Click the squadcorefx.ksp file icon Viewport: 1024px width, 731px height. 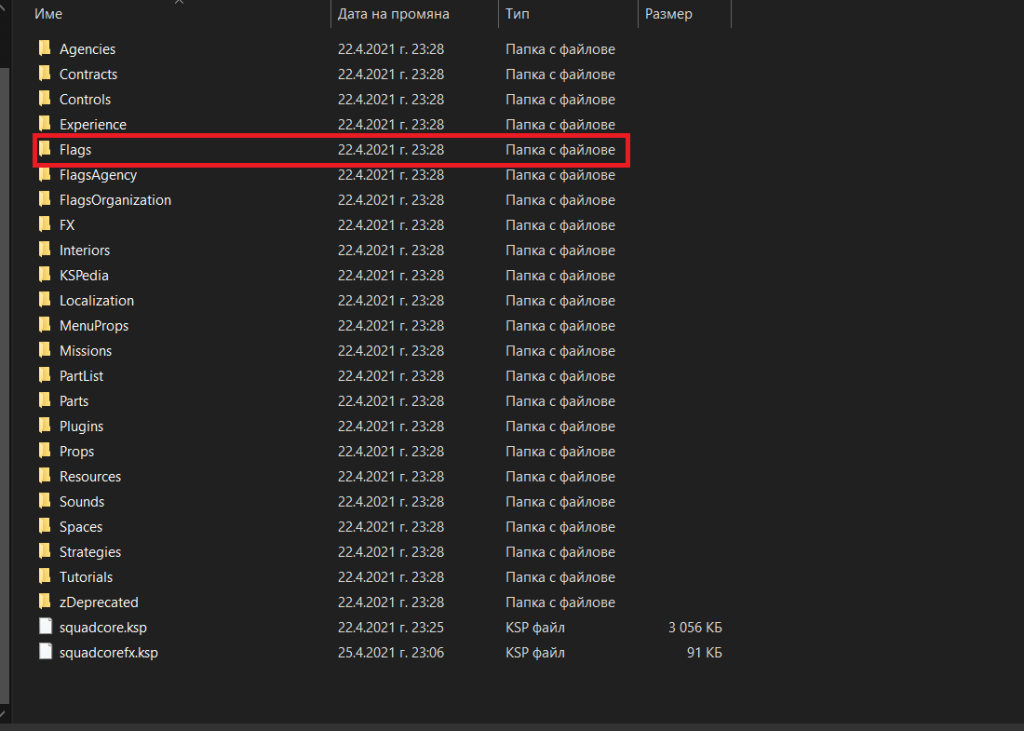[44, 652]
